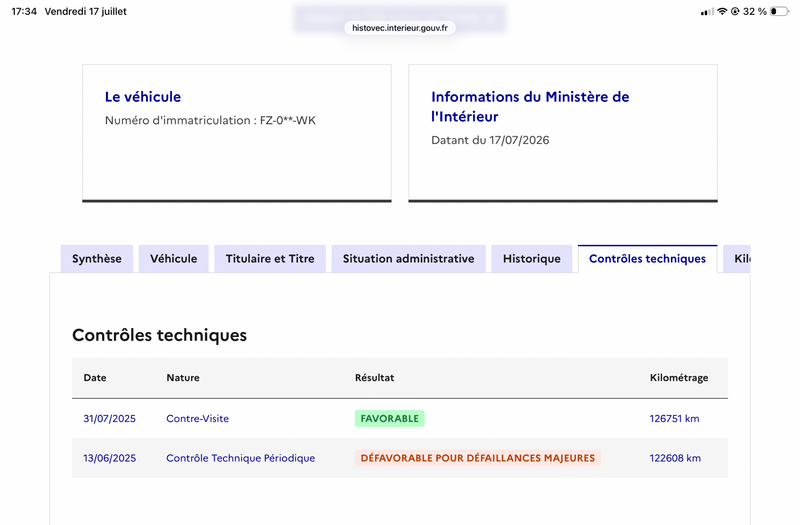Click the 126751 km mileage value
The image size is (800, 525).
point(674,418)
